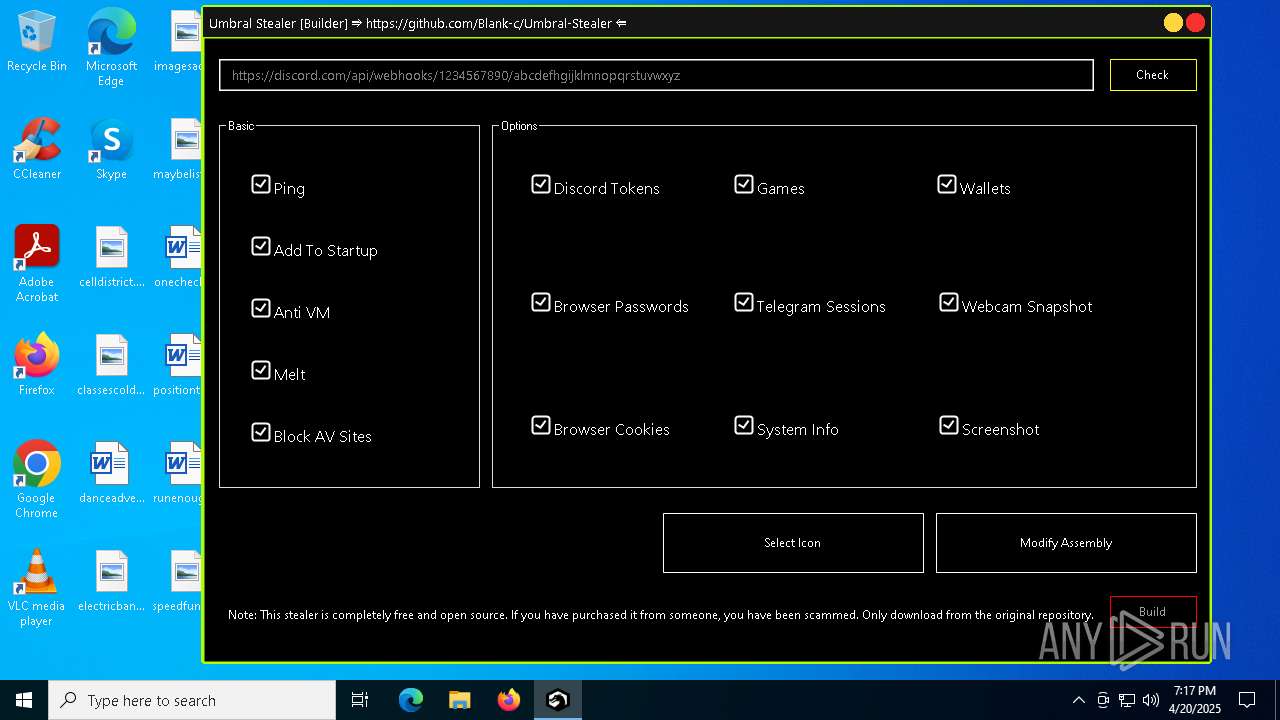The width and height of the screenshot is (1280, 720).
Task: Open Task View on the taskbar
Action: (360, 700)
